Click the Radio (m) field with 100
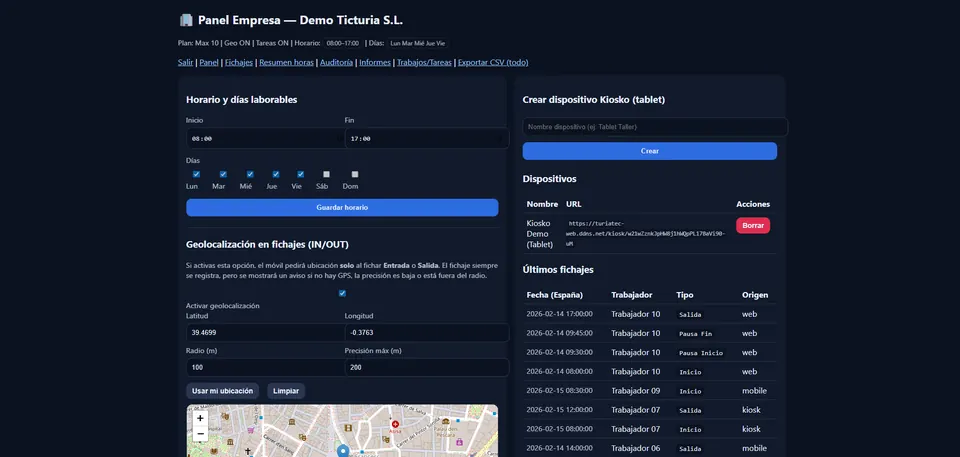Screen dimensions: 960x457 pyautogui.click(x=265, y=368)
